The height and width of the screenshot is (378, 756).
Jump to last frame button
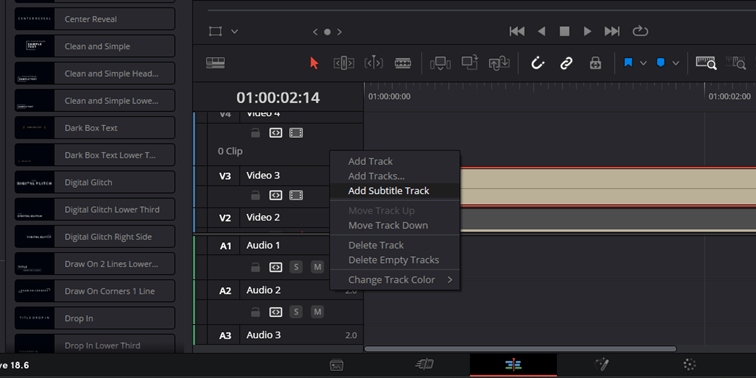click(612, 31)
